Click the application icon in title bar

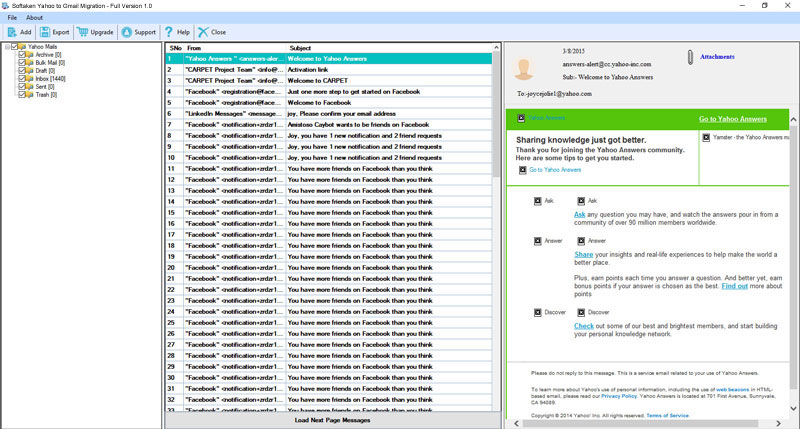coord(6,6)
